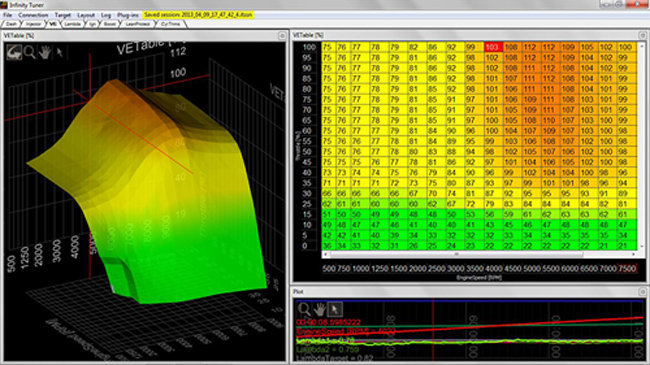Select VE cell at 0% throttle, 500 RPM
The width and height of the screenshot is (650, 365).
click(328, 246)
